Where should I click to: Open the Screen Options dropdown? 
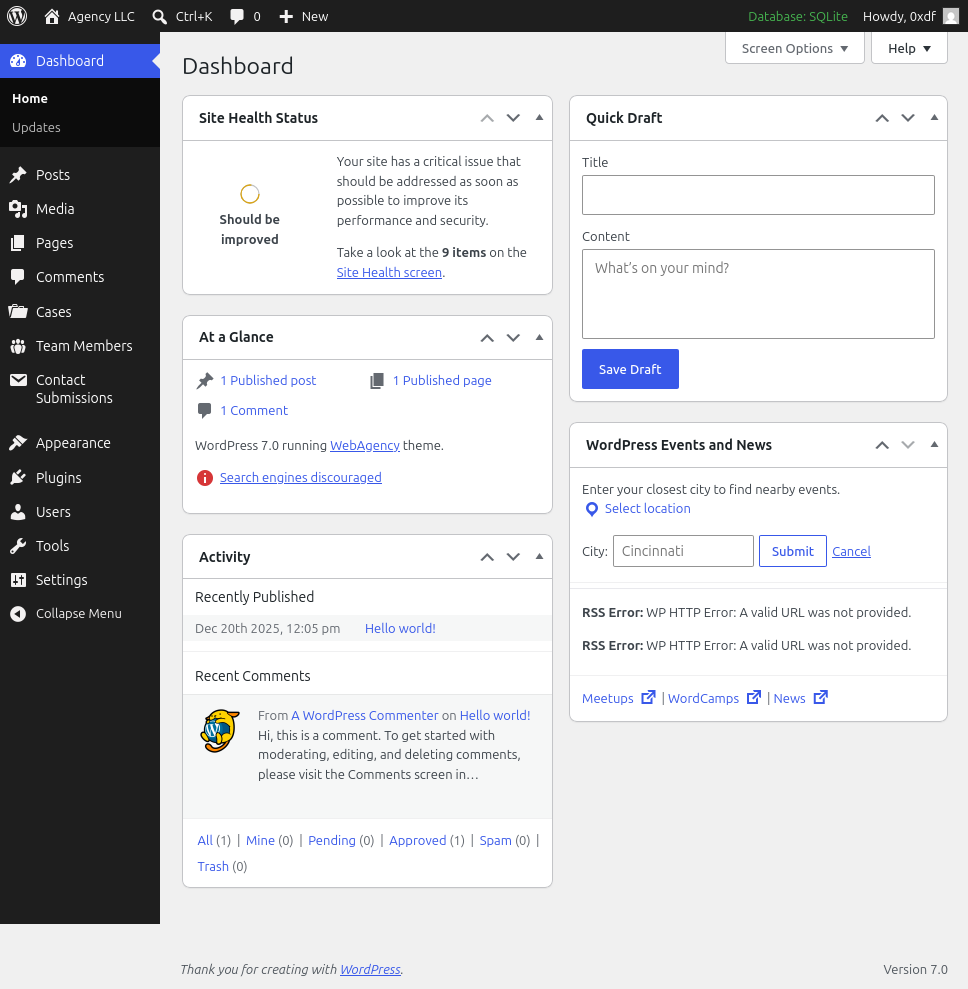point(795,49)
